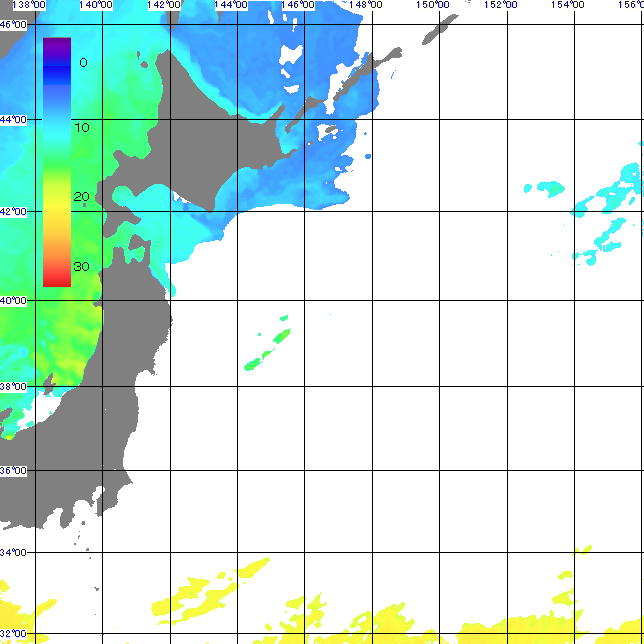Click the red end of temperature color scale
Viewport: 644px width, 644px height.
pyautogui.click(x=57, y=279)
